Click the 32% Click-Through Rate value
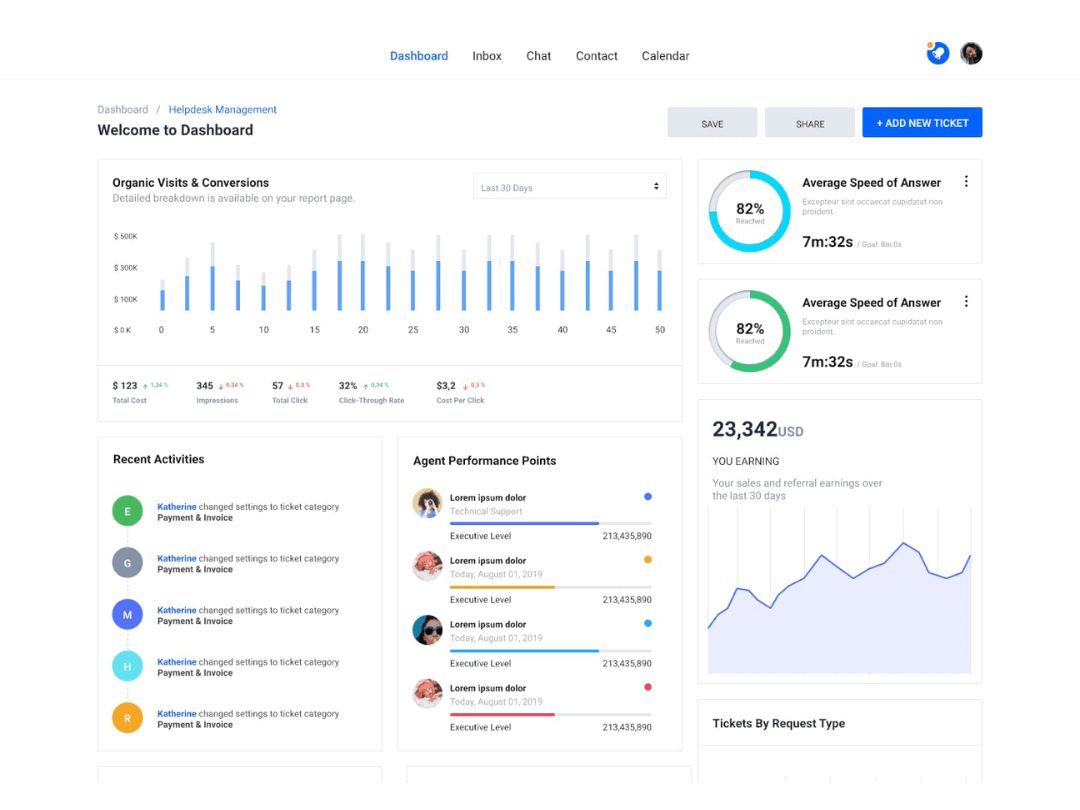Screen dimensions: 1080x810 click(348, 386)
